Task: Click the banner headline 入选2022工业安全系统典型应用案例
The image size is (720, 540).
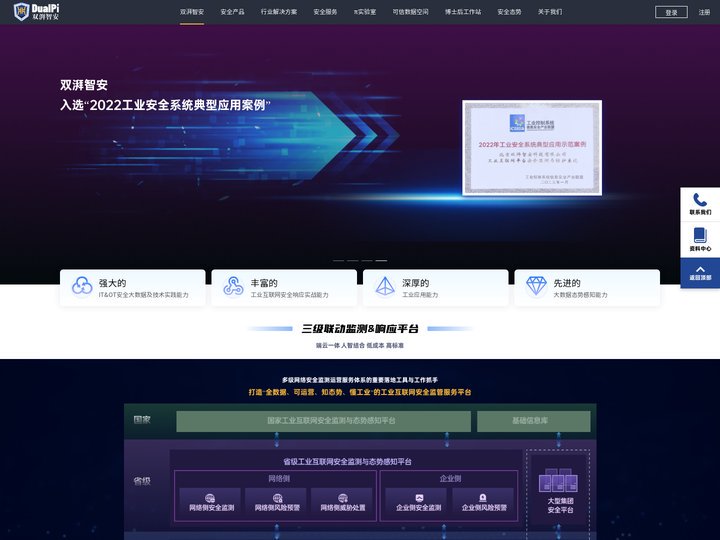Action: (165, 105)
